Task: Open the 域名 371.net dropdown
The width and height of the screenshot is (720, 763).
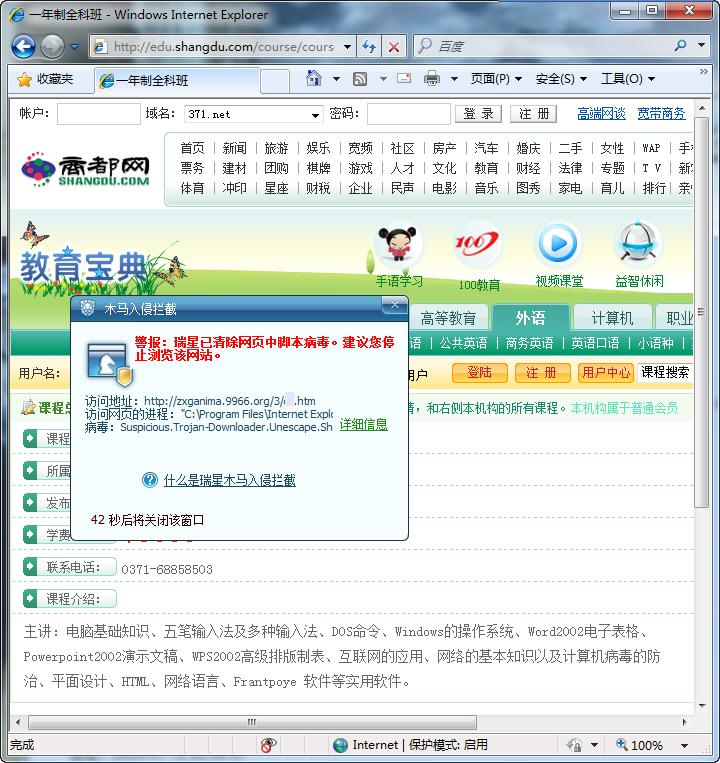Action: [315, 115]
